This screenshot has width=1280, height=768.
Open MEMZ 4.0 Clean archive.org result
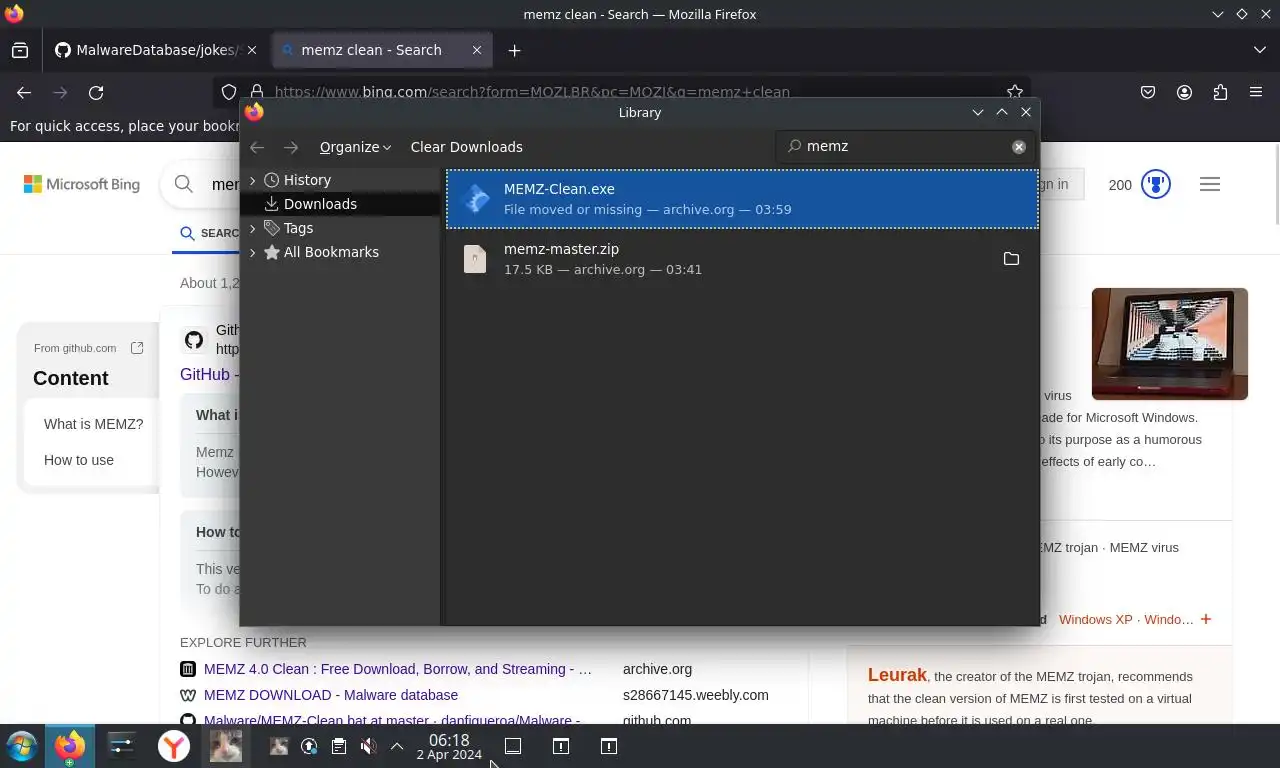click(398, 669)
